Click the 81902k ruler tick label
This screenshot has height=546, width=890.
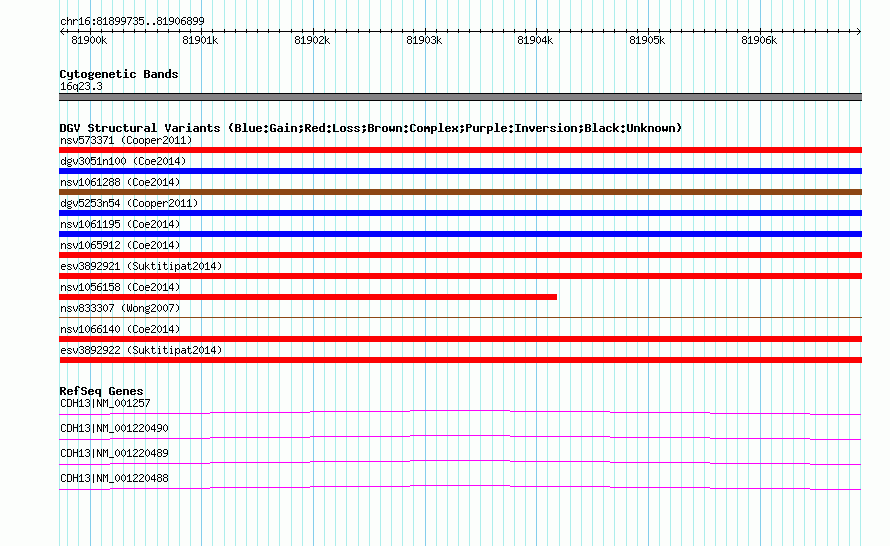coord(312,40)
